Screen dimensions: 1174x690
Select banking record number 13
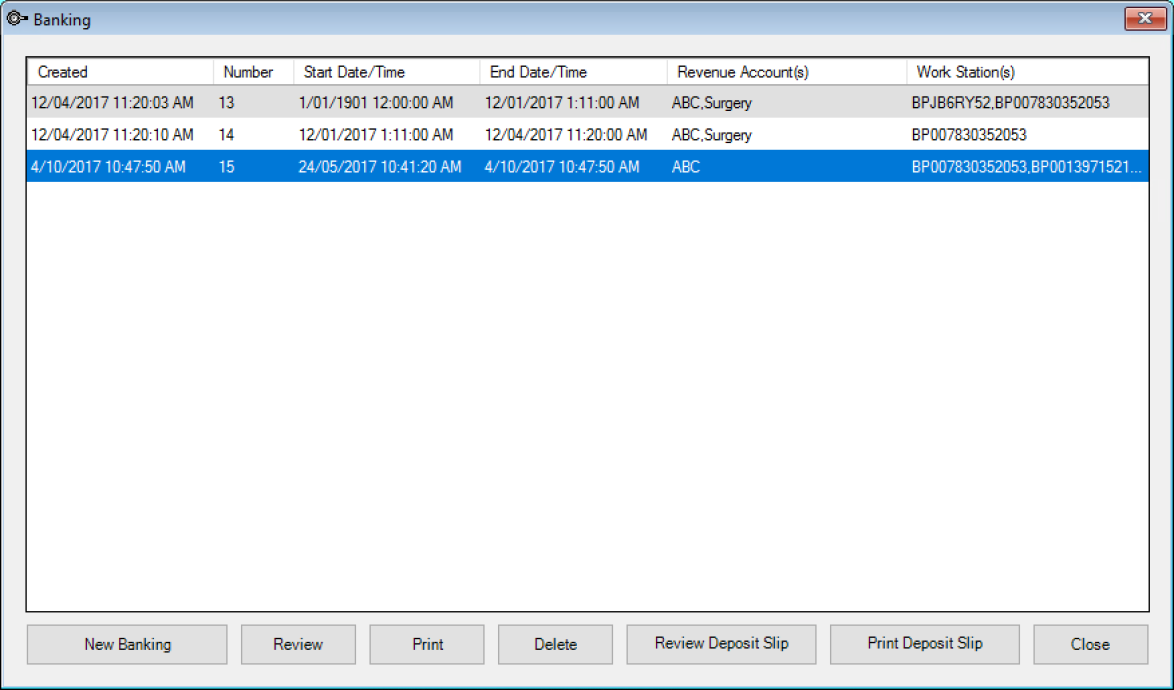[226, 103]
